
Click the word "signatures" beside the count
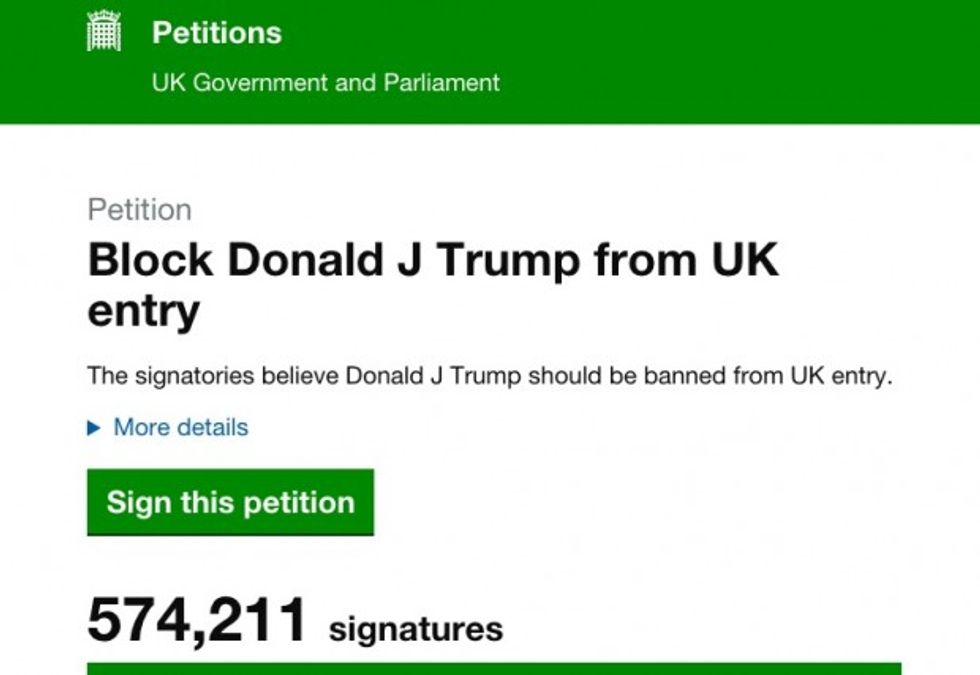[x=415, y=629]
